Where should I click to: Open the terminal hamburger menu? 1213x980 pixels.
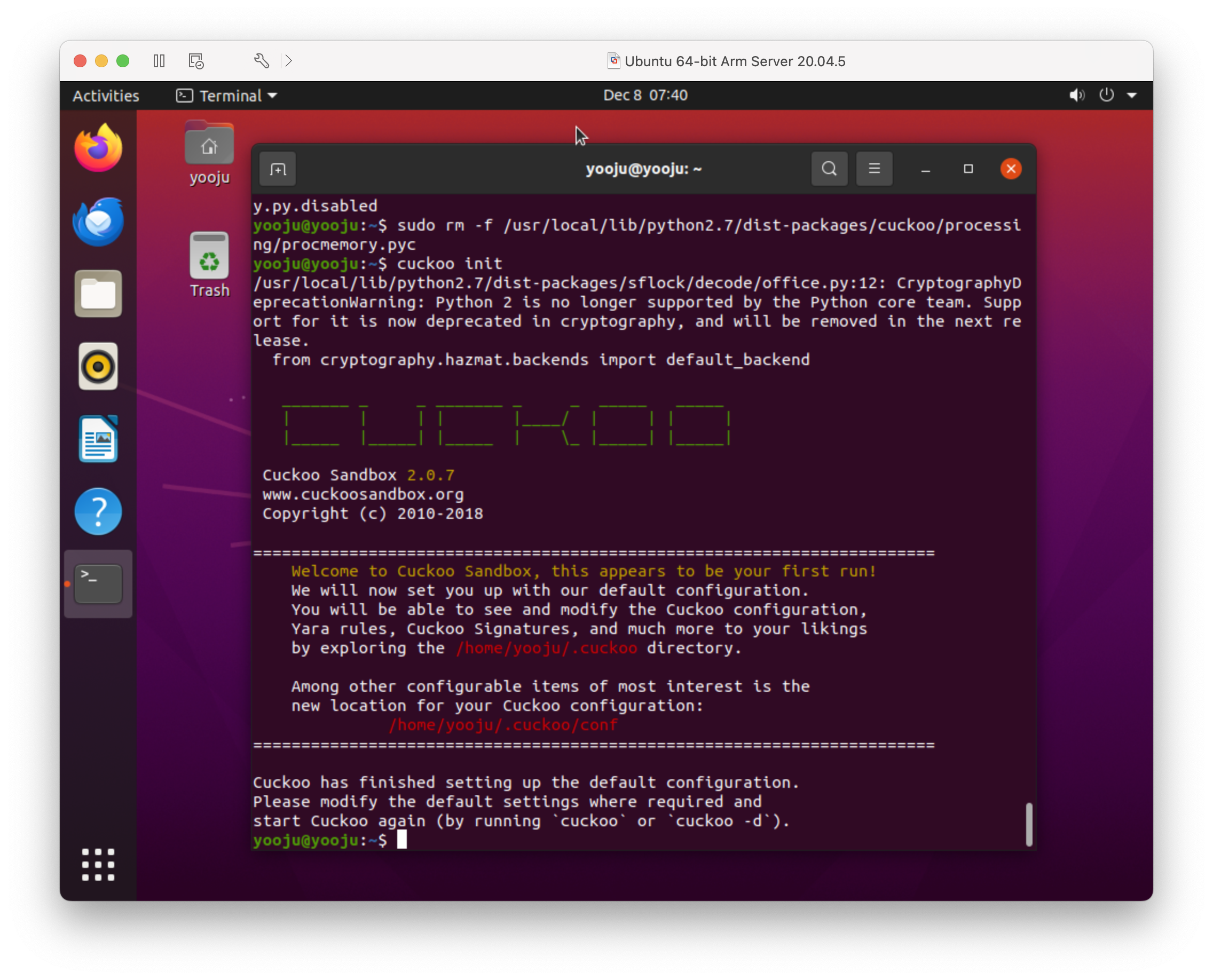[x=873, y=169]
